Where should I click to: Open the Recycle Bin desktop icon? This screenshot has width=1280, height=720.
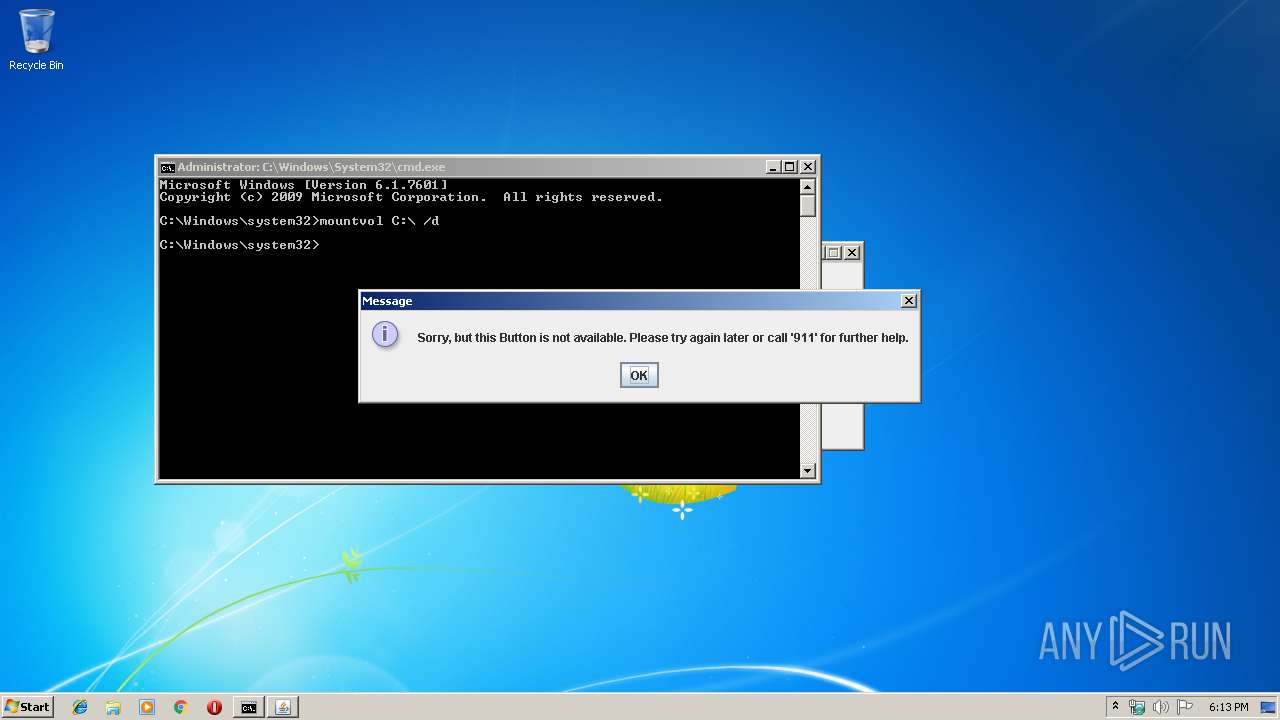click(36, 40)
